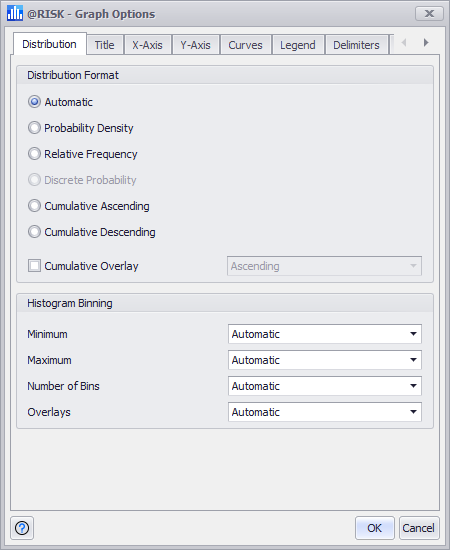Expand the Overlays dropdown
Image resolution: width=450 pixels, height=550 pixels.
click(x=325, y=412)
